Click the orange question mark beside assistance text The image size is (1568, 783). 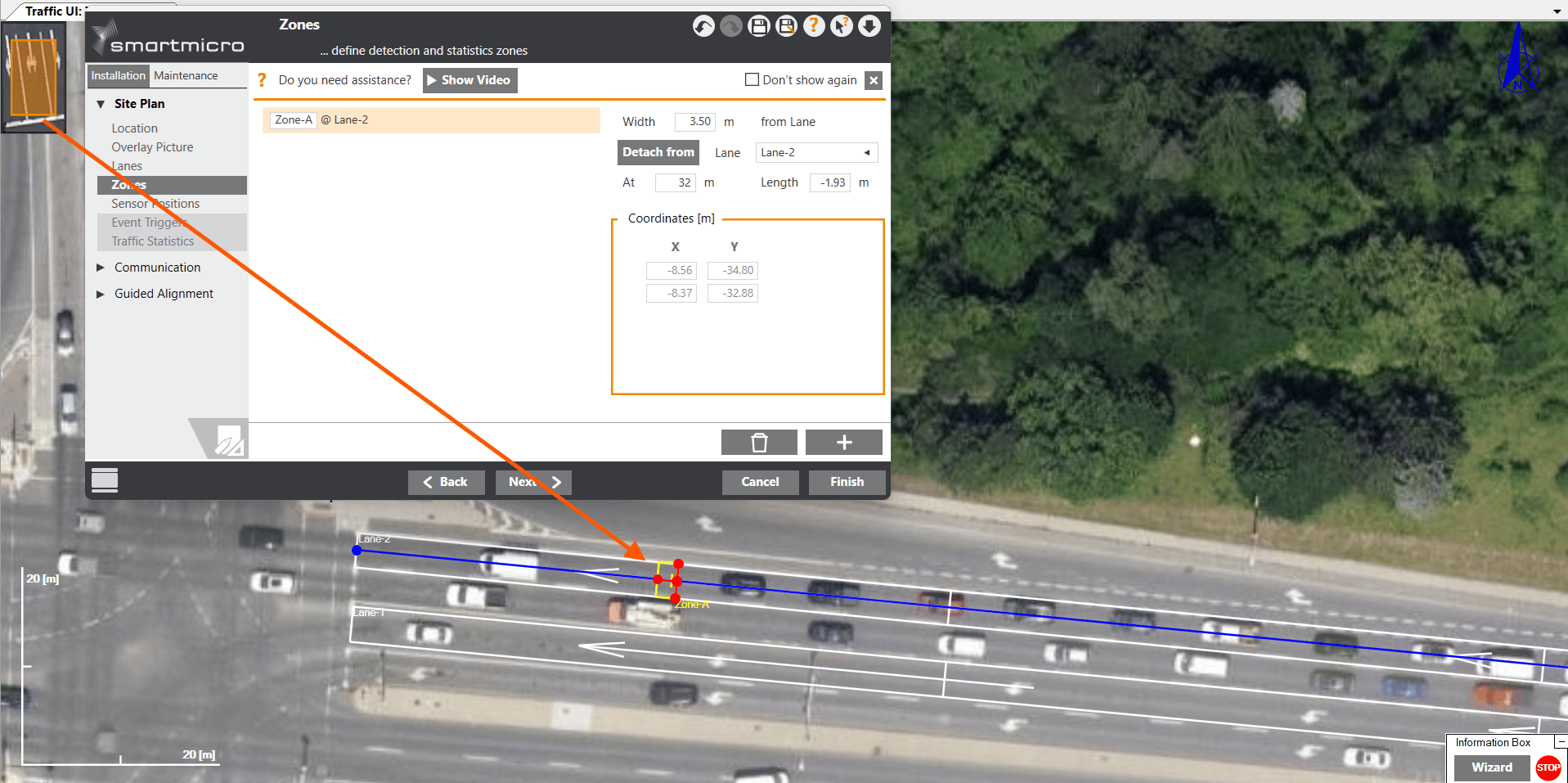point(262,80)
